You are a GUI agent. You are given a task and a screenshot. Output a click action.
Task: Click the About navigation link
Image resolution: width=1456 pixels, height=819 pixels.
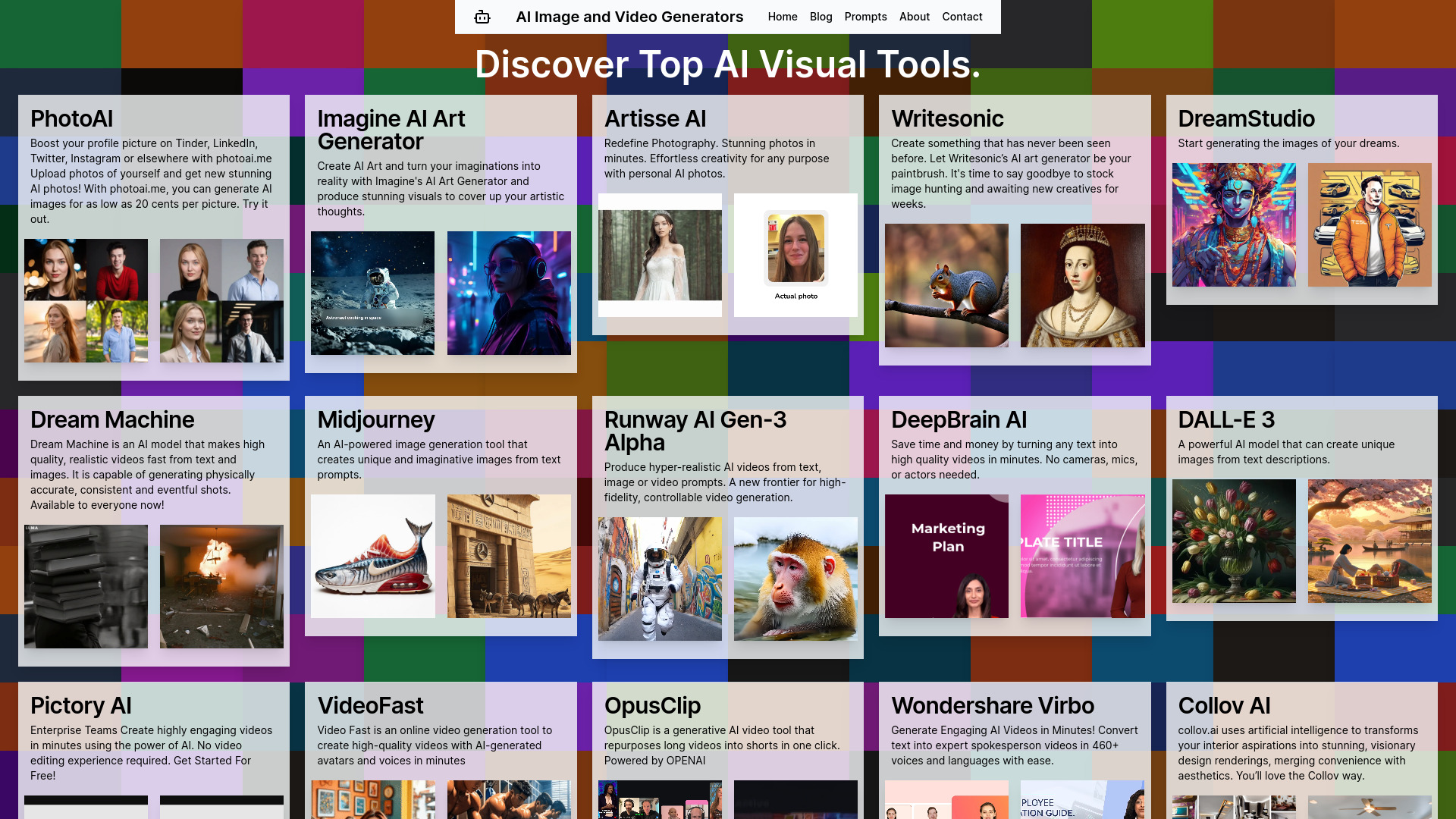pos(914,17)
